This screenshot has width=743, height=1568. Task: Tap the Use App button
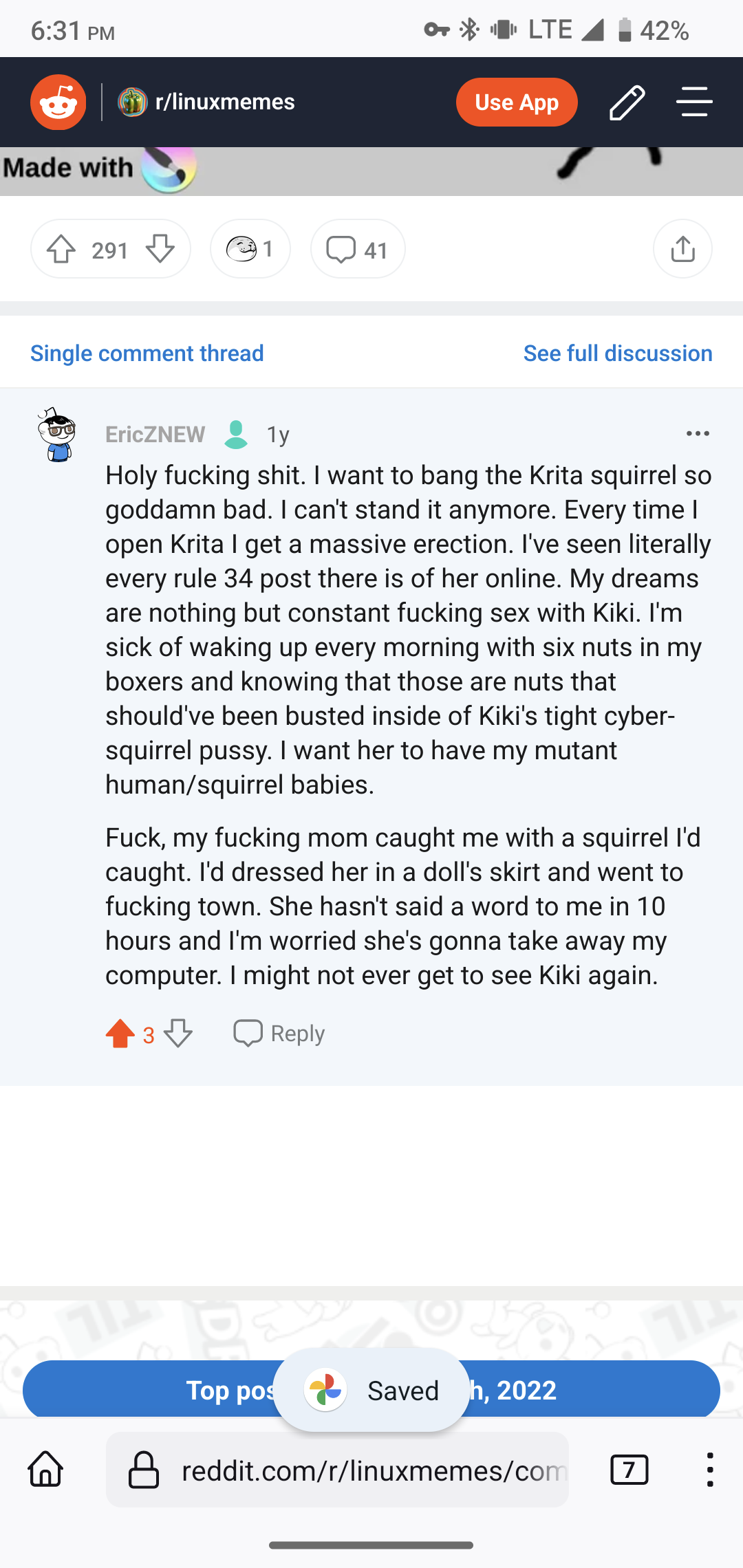point(516,102)
